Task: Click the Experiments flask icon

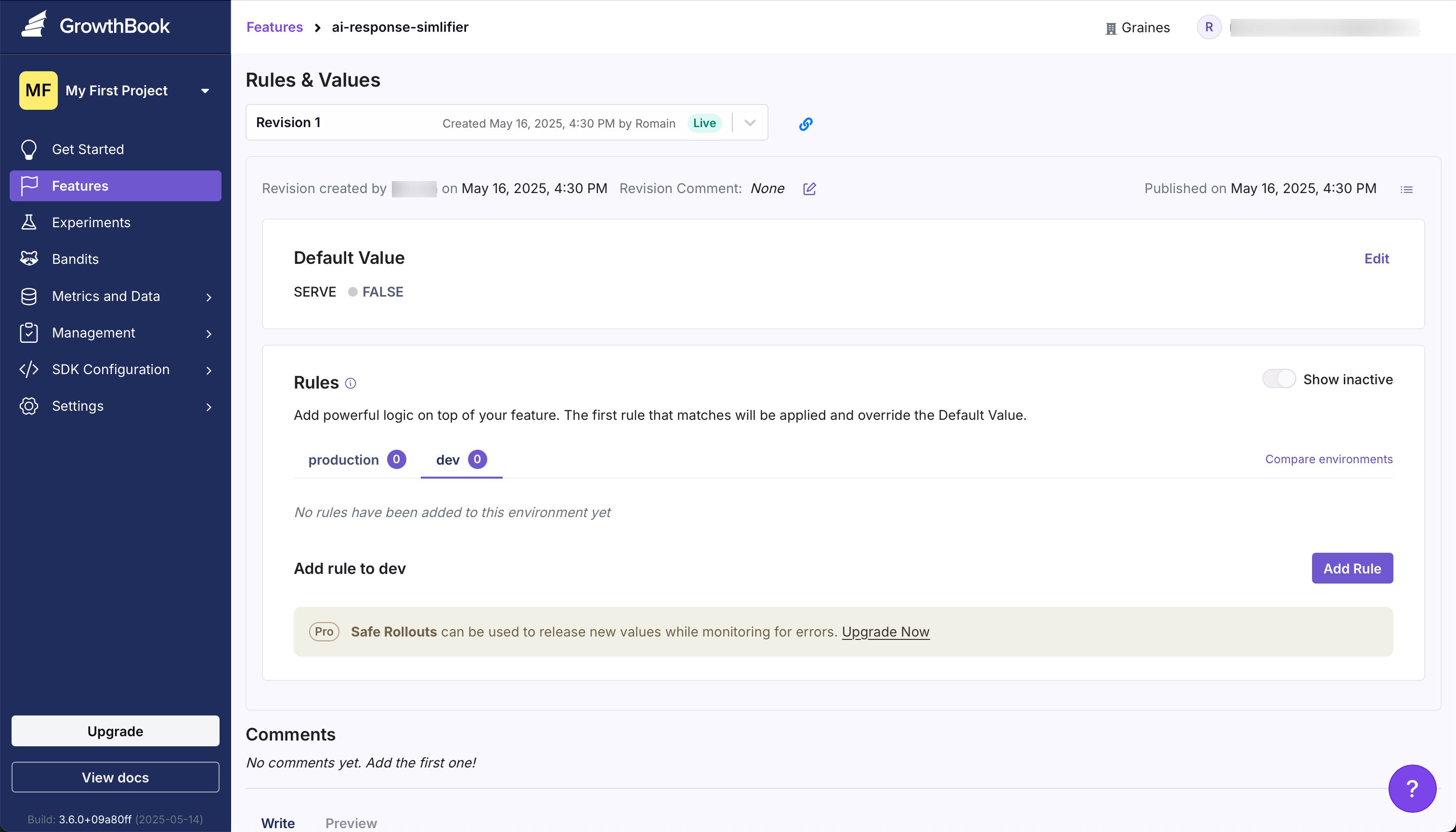Action: pos(28,222)
